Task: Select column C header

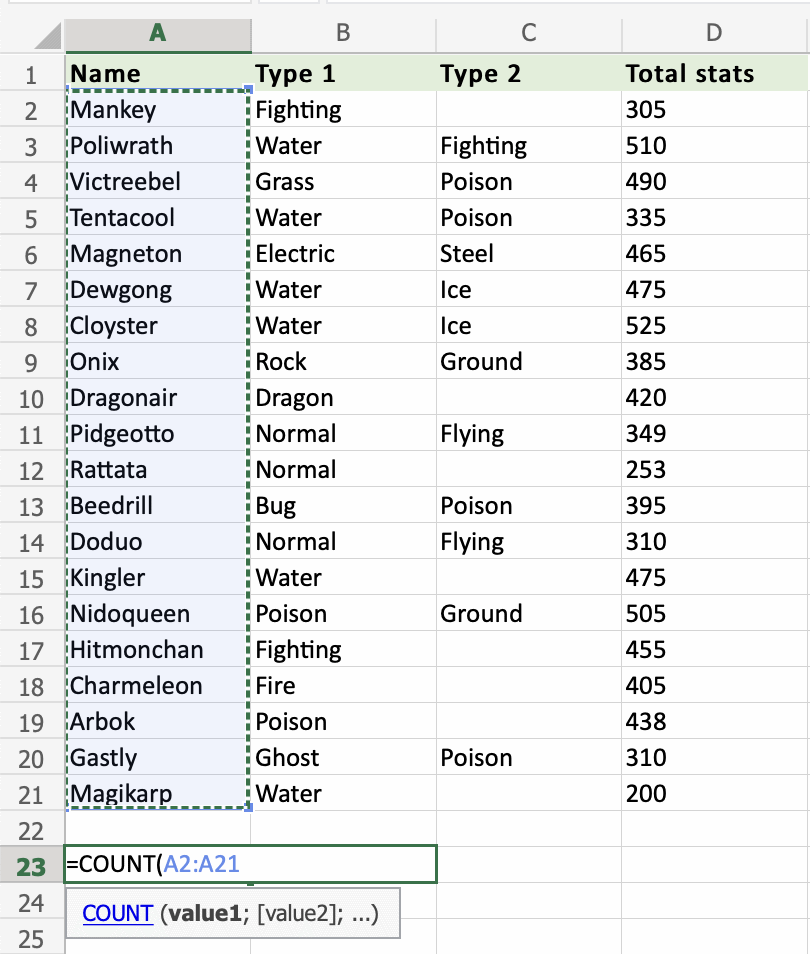Action: (528, 33)
